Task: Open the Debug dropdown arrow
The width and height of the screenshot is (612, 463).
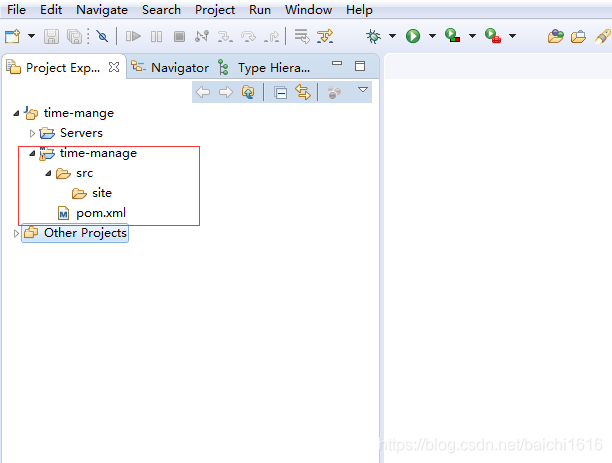Action: click(392, 36)
